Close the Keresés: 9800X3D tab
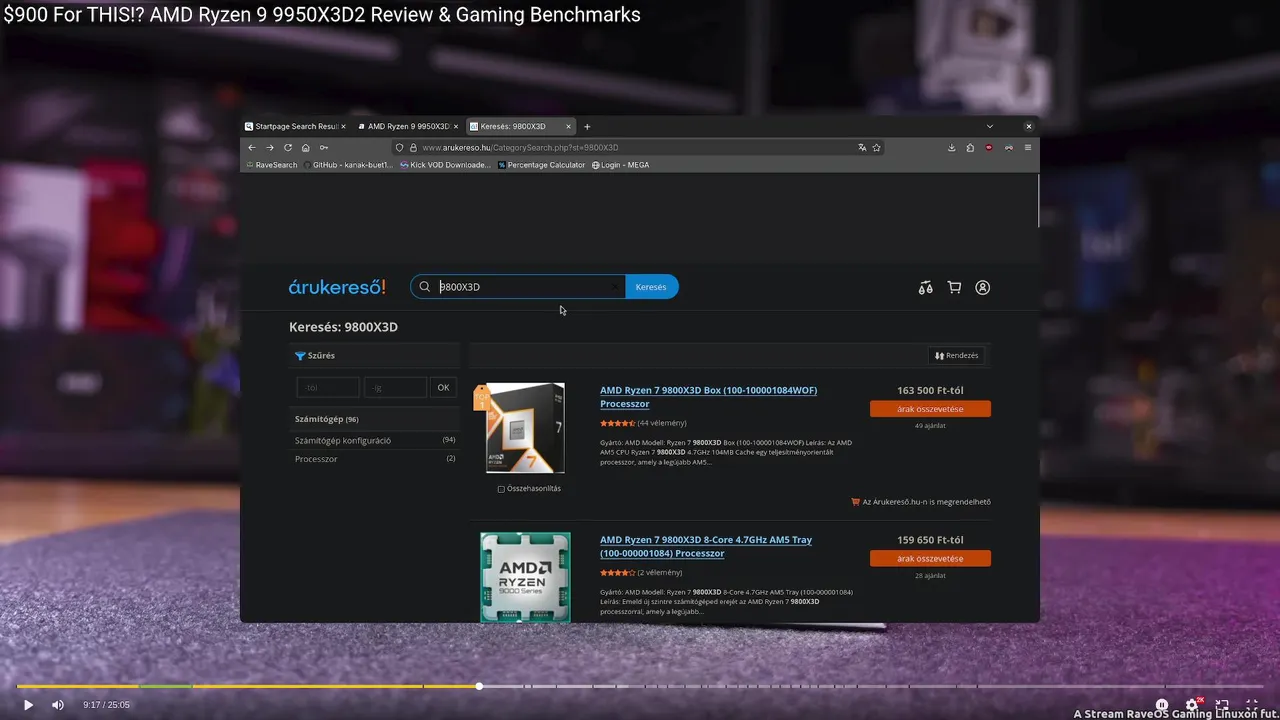Image resolution: width=1280 pixels, height=720 pixels. tap(569, 126)
